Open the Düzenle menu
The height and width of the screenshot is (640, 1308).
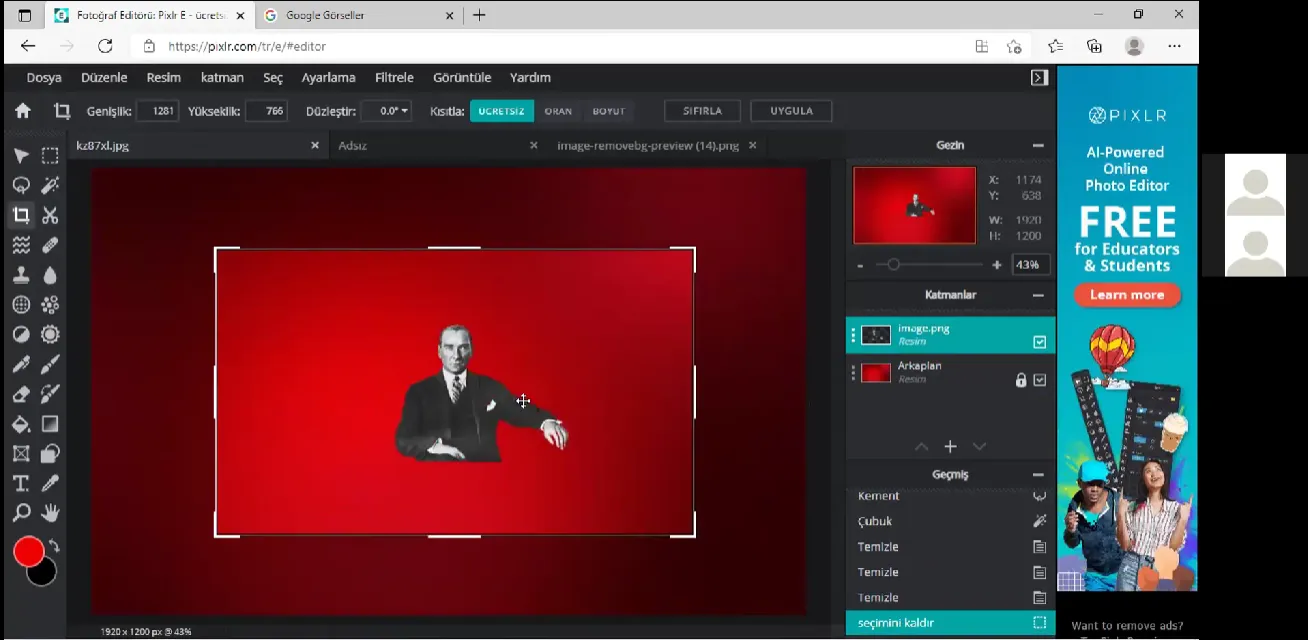click(104, 77)
